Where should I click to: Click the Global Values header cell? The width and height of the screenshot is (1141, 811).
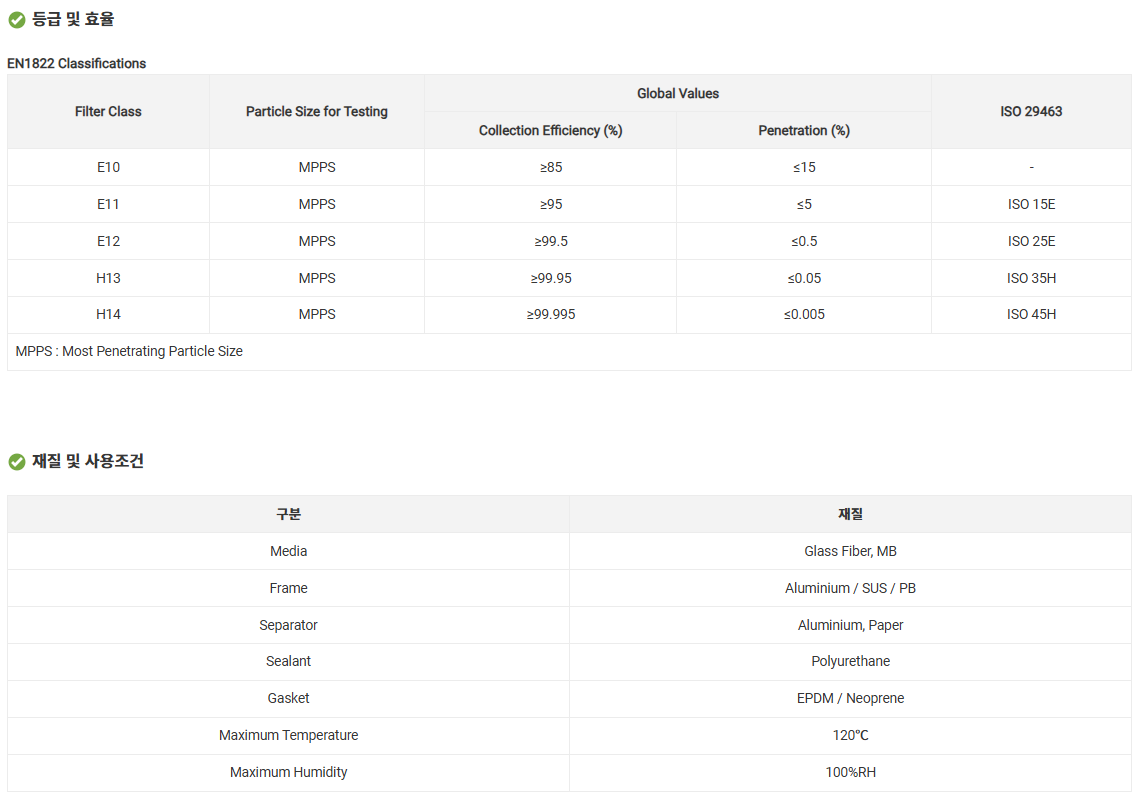[x=678, y=93]
